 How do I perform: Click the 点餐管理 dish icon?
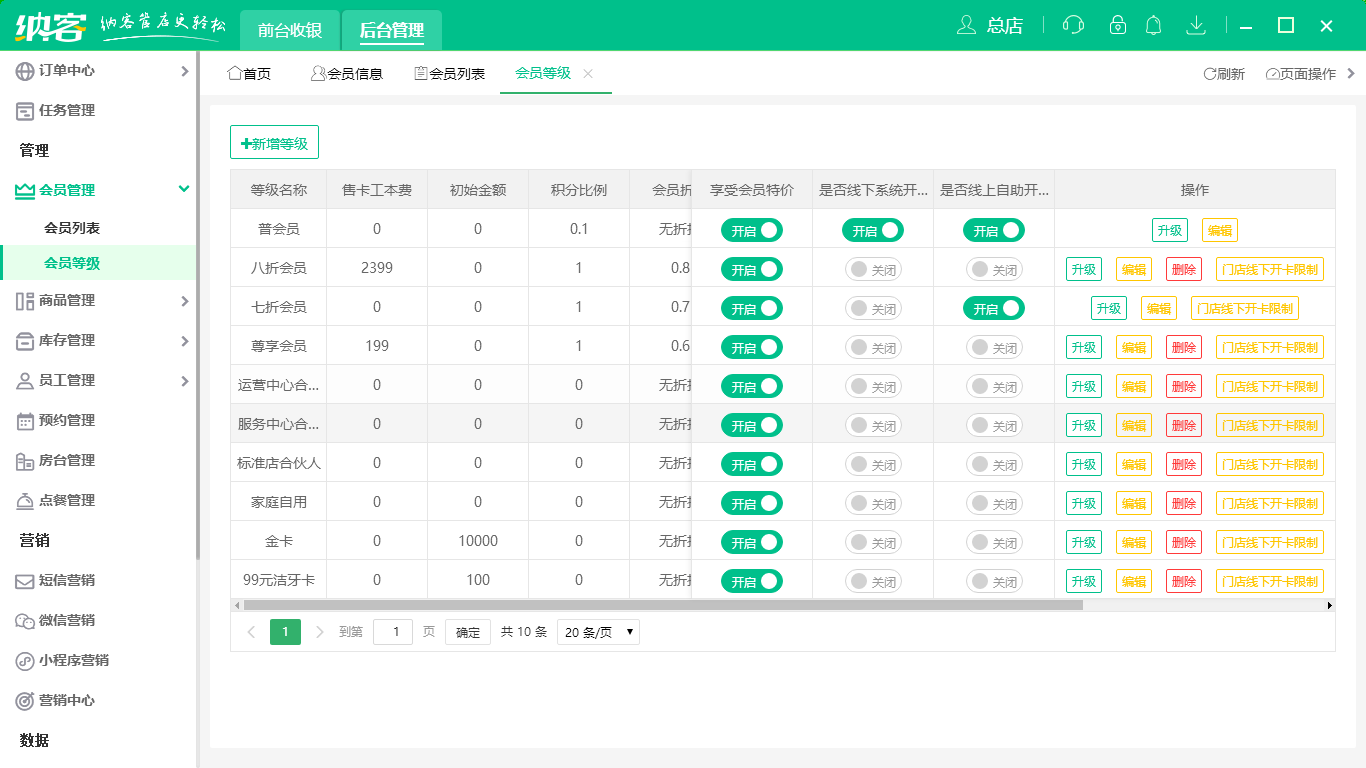coord(25,501)
